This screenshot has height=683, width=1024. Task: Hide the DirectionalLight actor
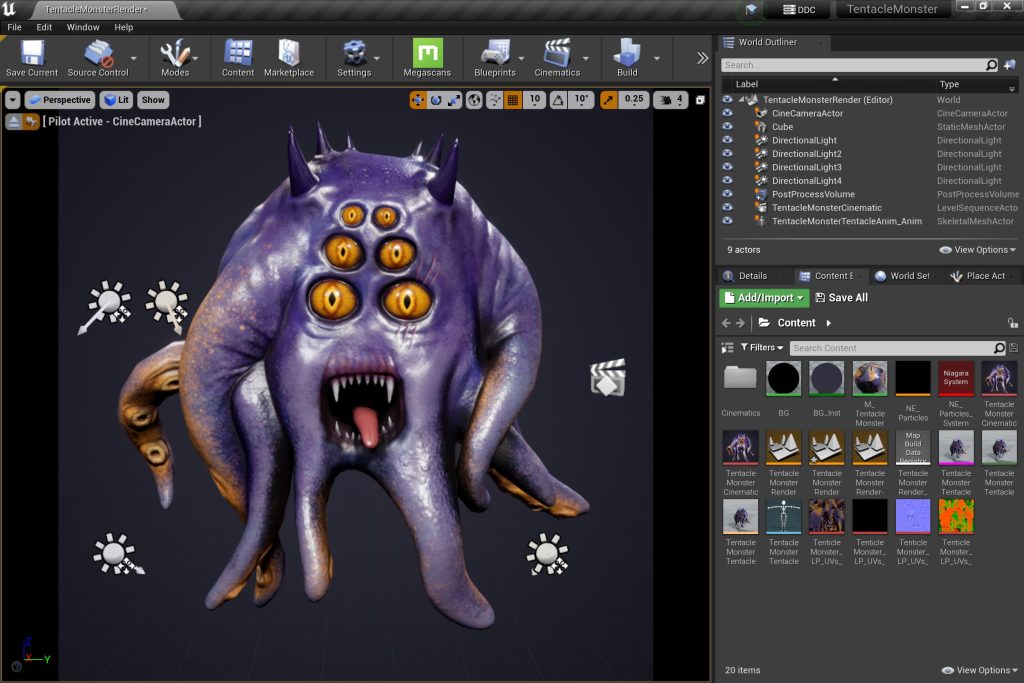(x=728, y=140)
